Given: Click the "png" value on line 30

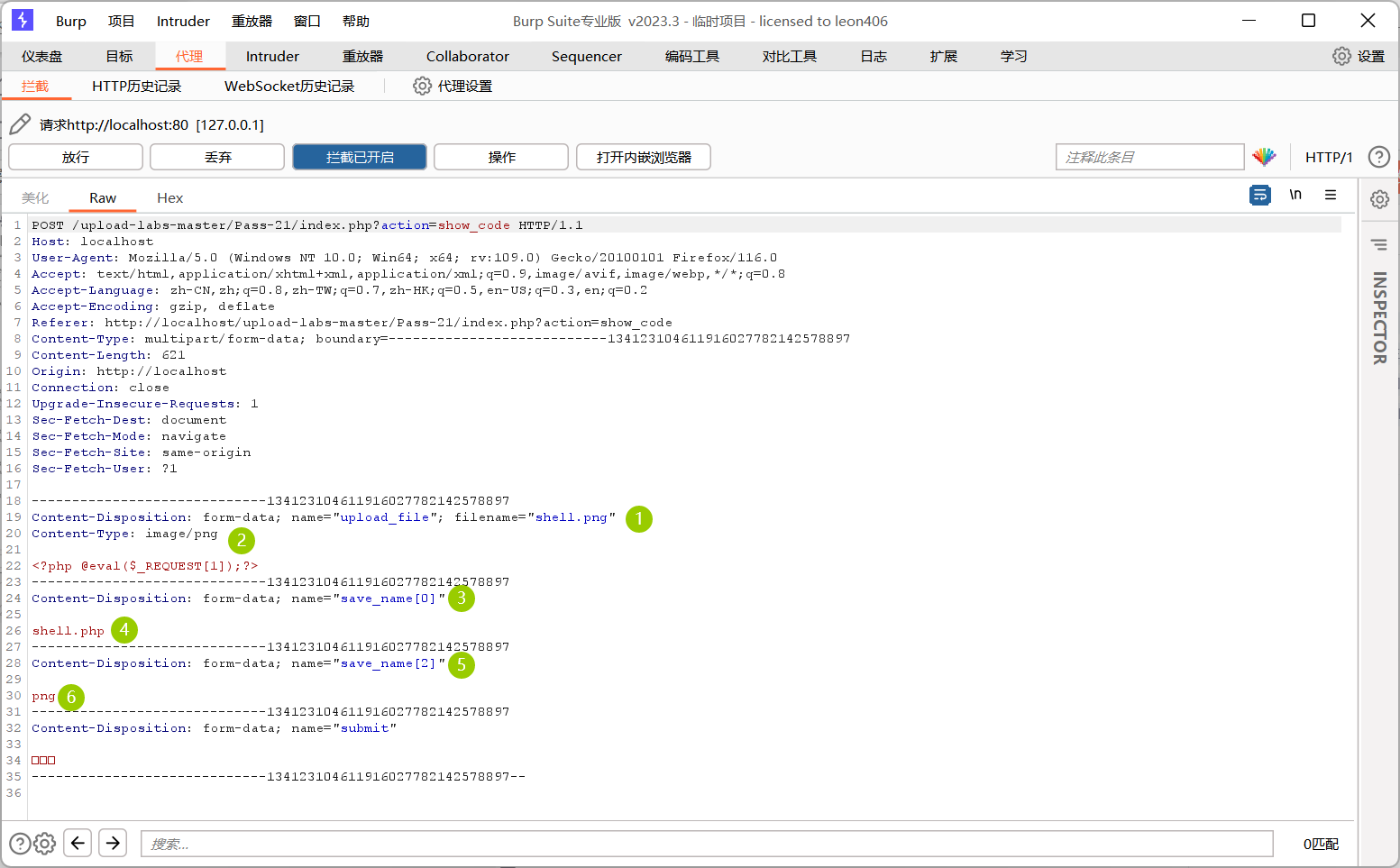Looking at the screenshot, I should pyautogui.click(x=43, y=696).
